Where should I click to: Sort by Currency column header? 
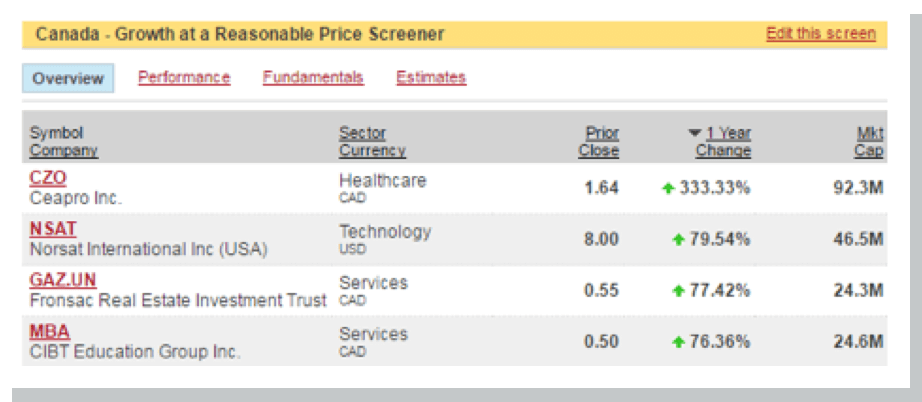coord(372,151)
